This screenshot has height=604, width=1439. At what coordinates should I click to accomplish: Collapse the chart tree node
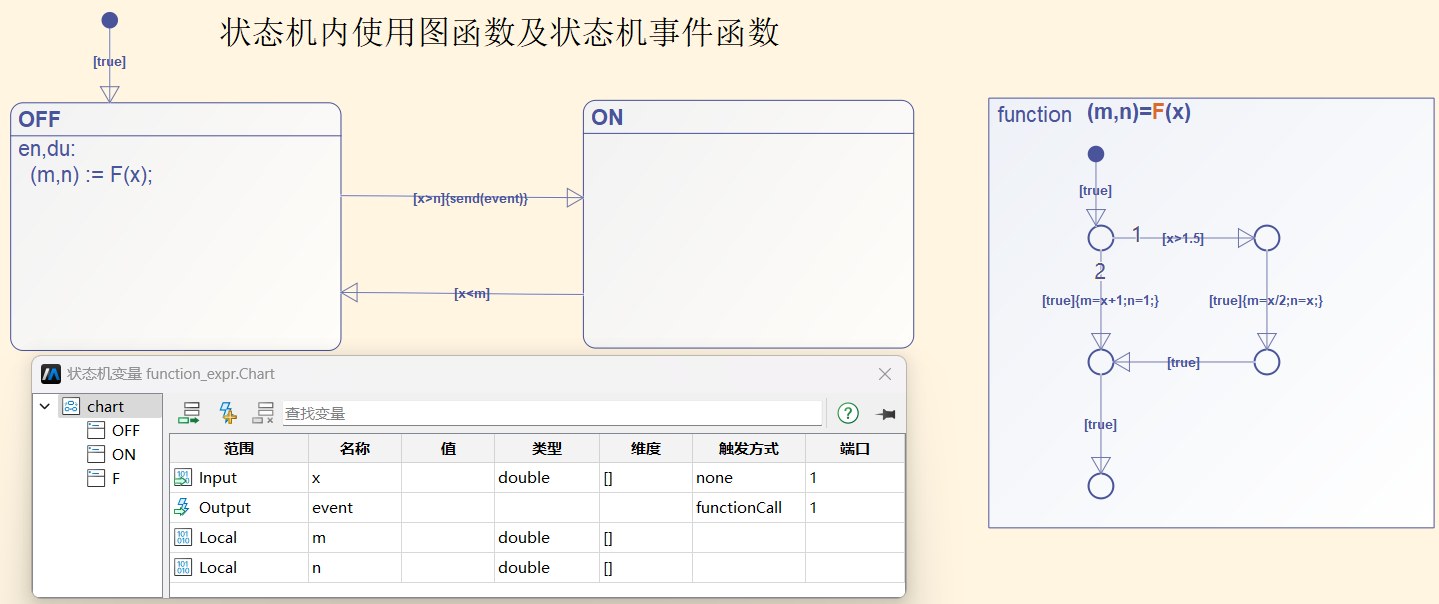[x=45, y=406]
